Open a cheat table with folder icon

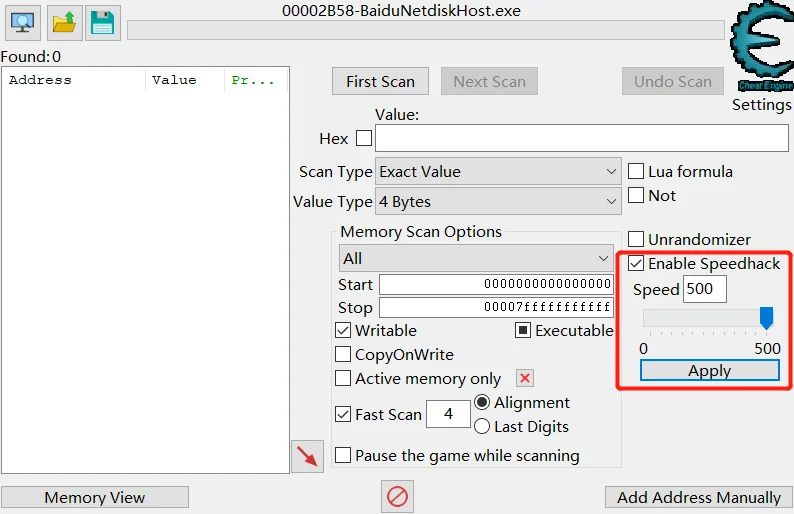tap(64, 23)
